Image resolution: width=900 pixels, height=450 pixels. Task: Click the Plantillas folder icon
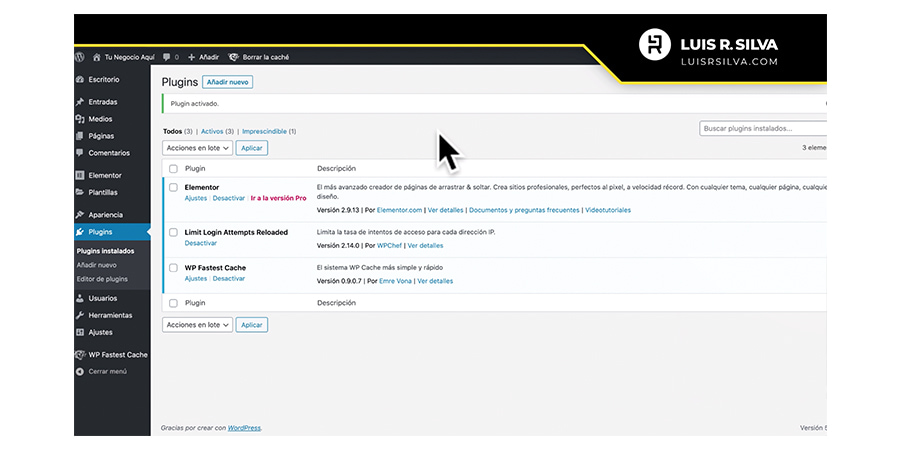pos(80,192)
